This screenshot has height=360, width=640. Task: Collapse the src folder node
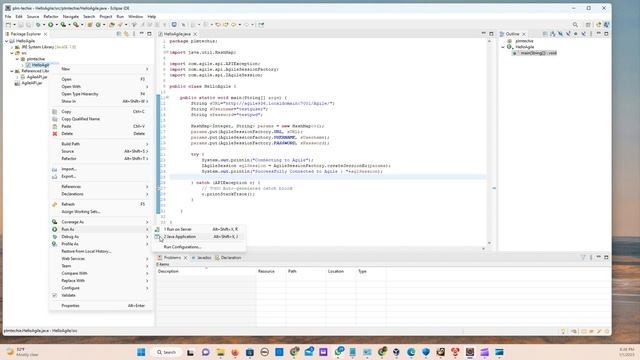(12, 53)
